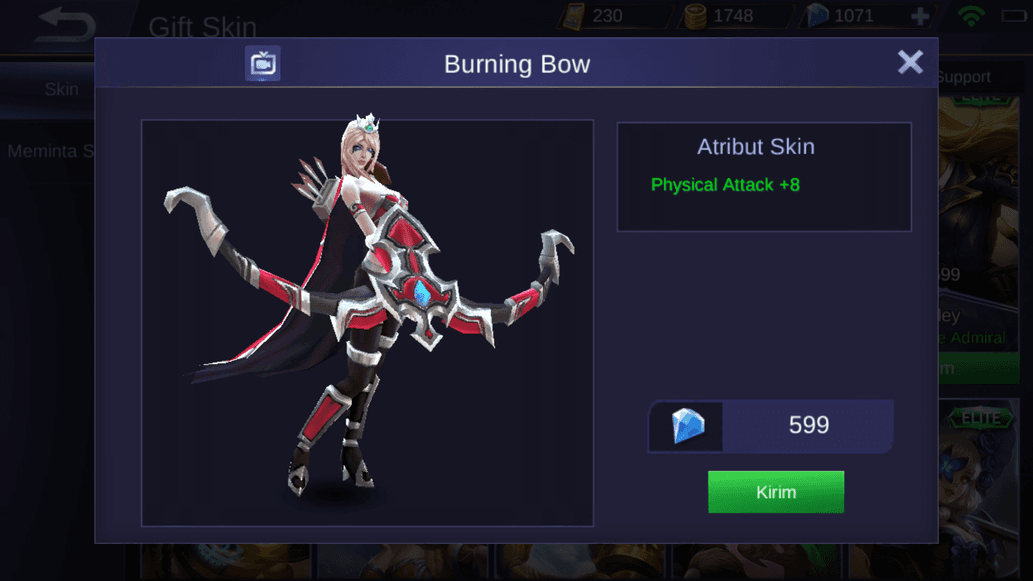
Task: Tap the back arrow icon
Action: coord(67,25)
